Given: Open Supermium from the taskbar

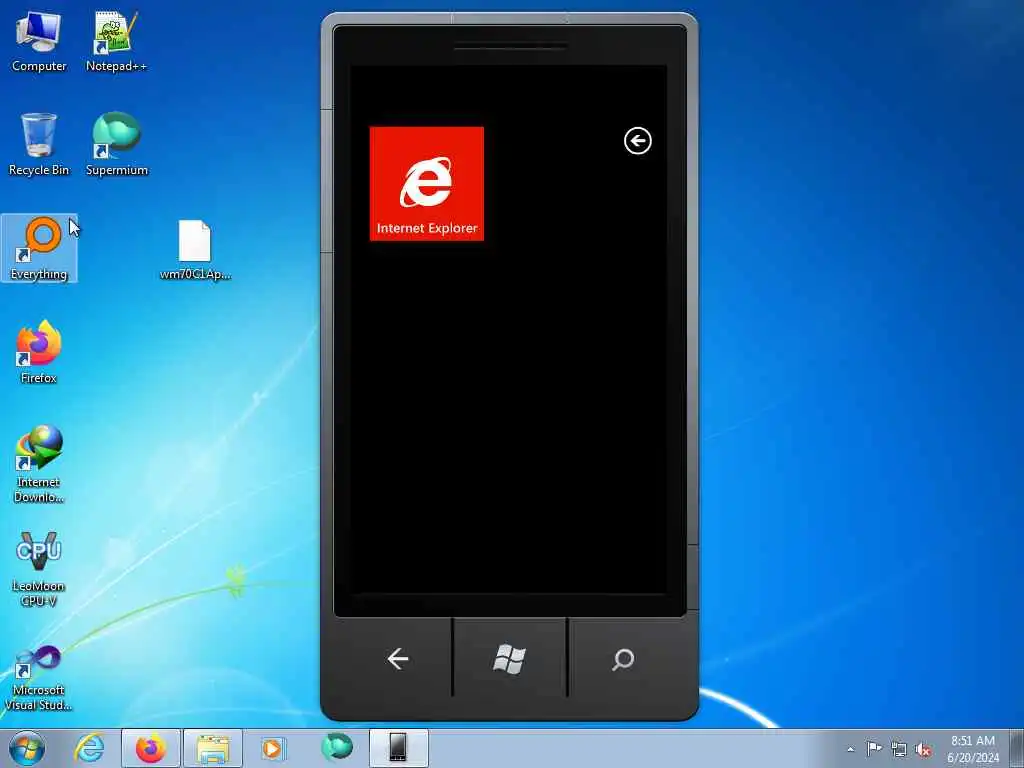Looking at the screenshot, I should 337,748.
